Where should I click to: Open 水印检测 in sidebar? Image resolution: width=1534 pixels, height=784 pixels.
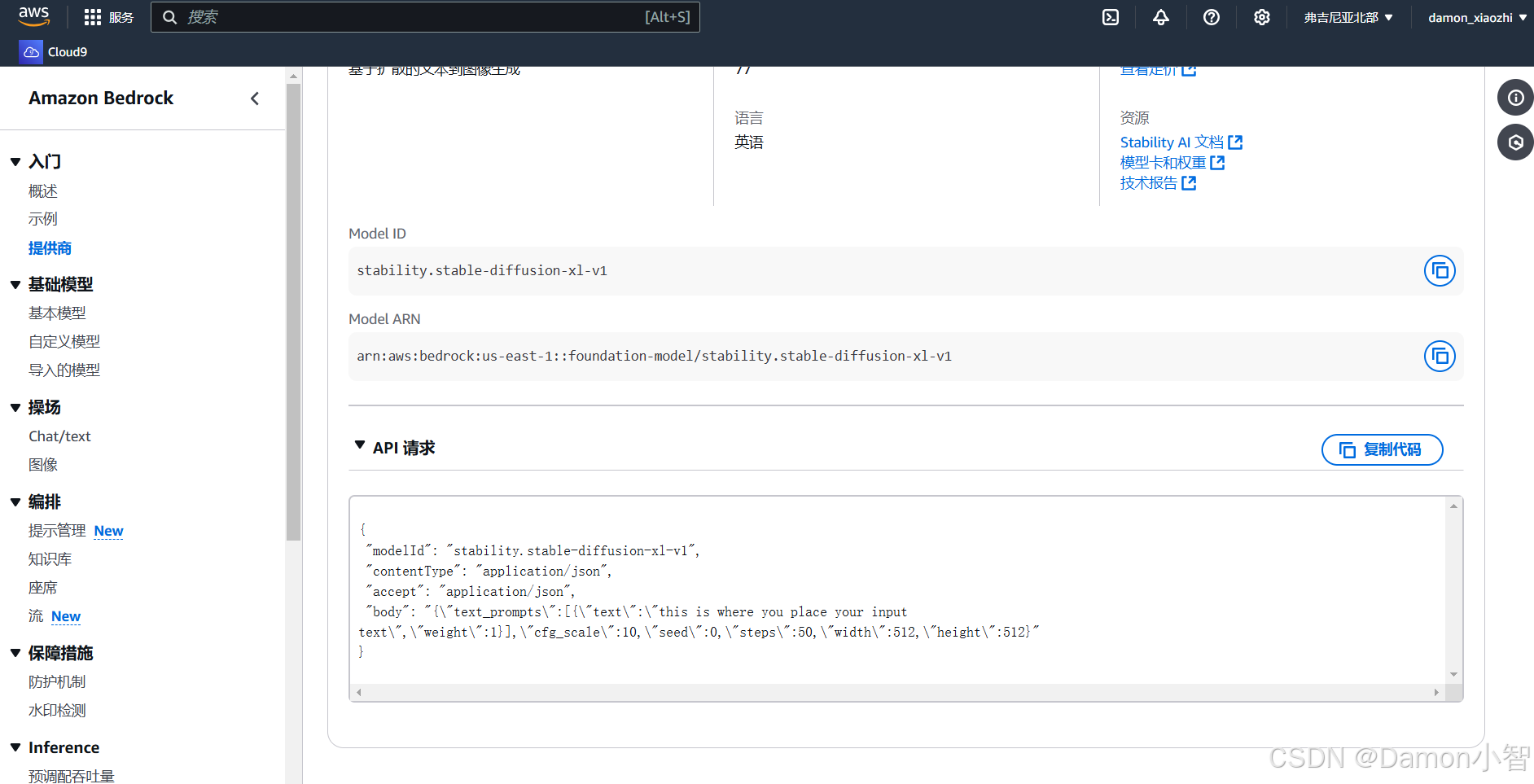[x=57, y=711]
